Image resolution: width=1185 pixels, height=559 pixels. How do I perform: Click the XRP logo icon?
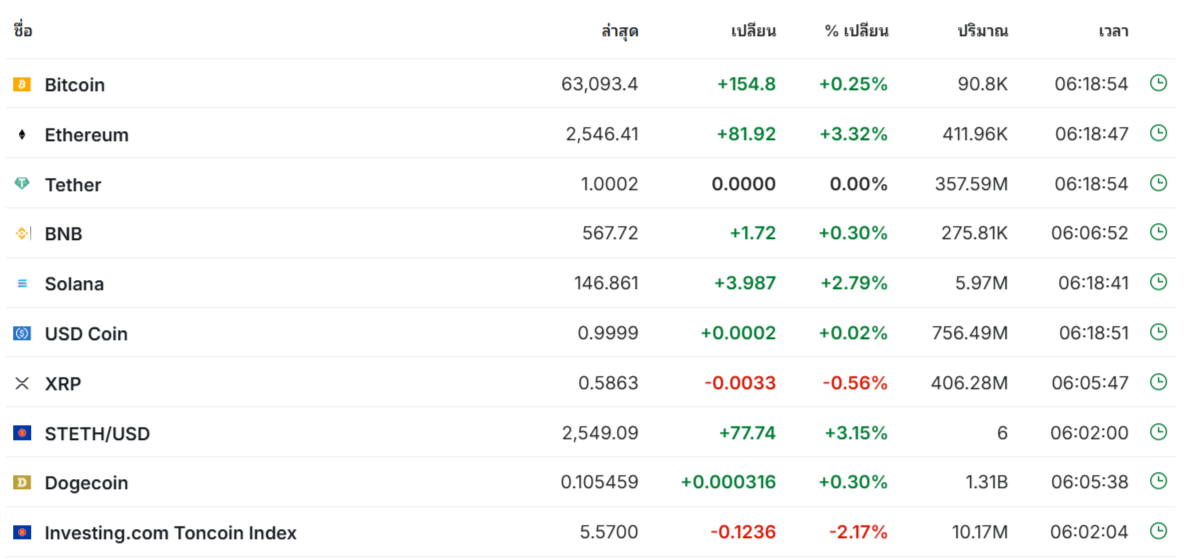[x=22, y=383]
